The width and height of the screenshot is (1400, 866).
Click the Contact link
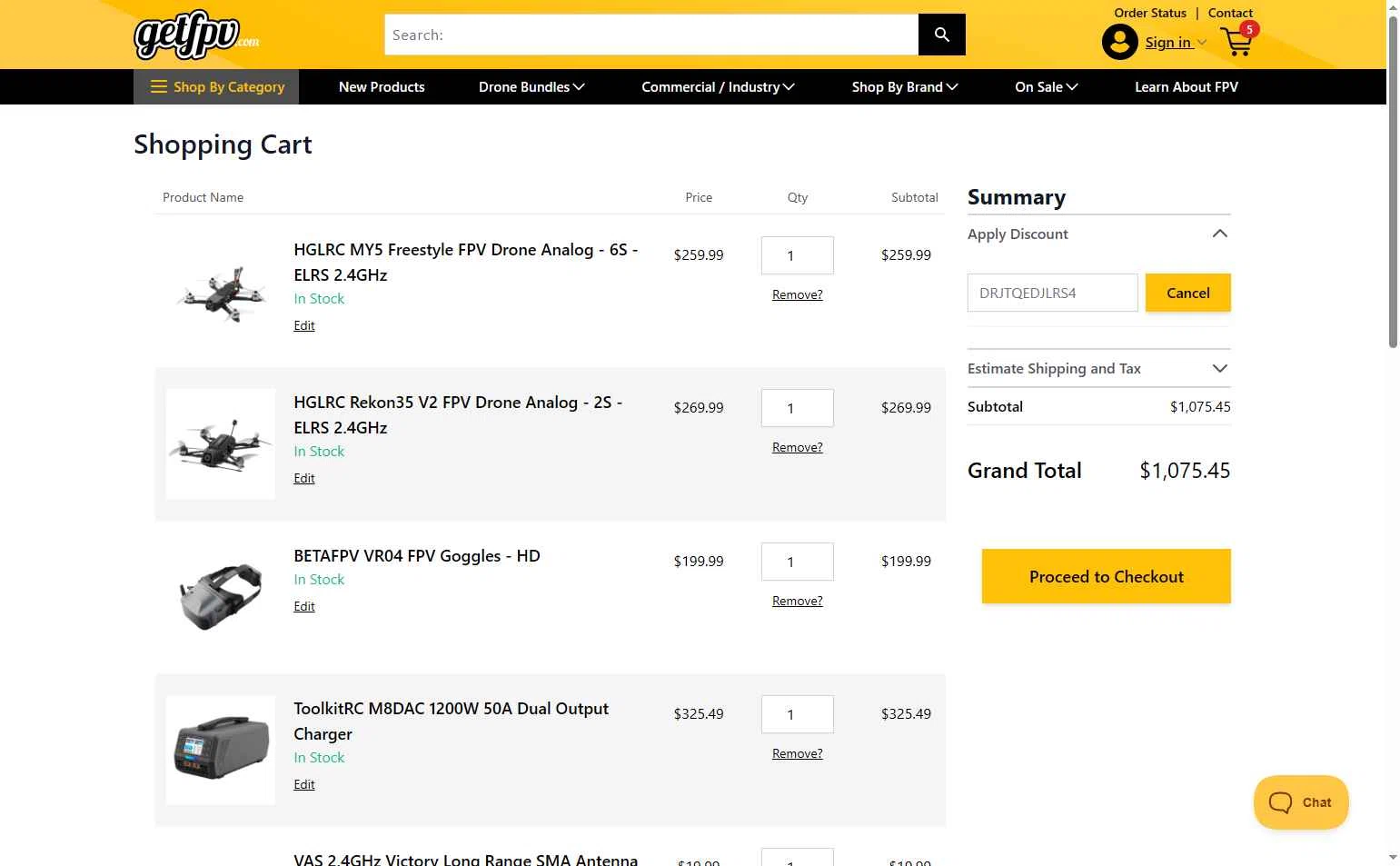(1230, 13)
